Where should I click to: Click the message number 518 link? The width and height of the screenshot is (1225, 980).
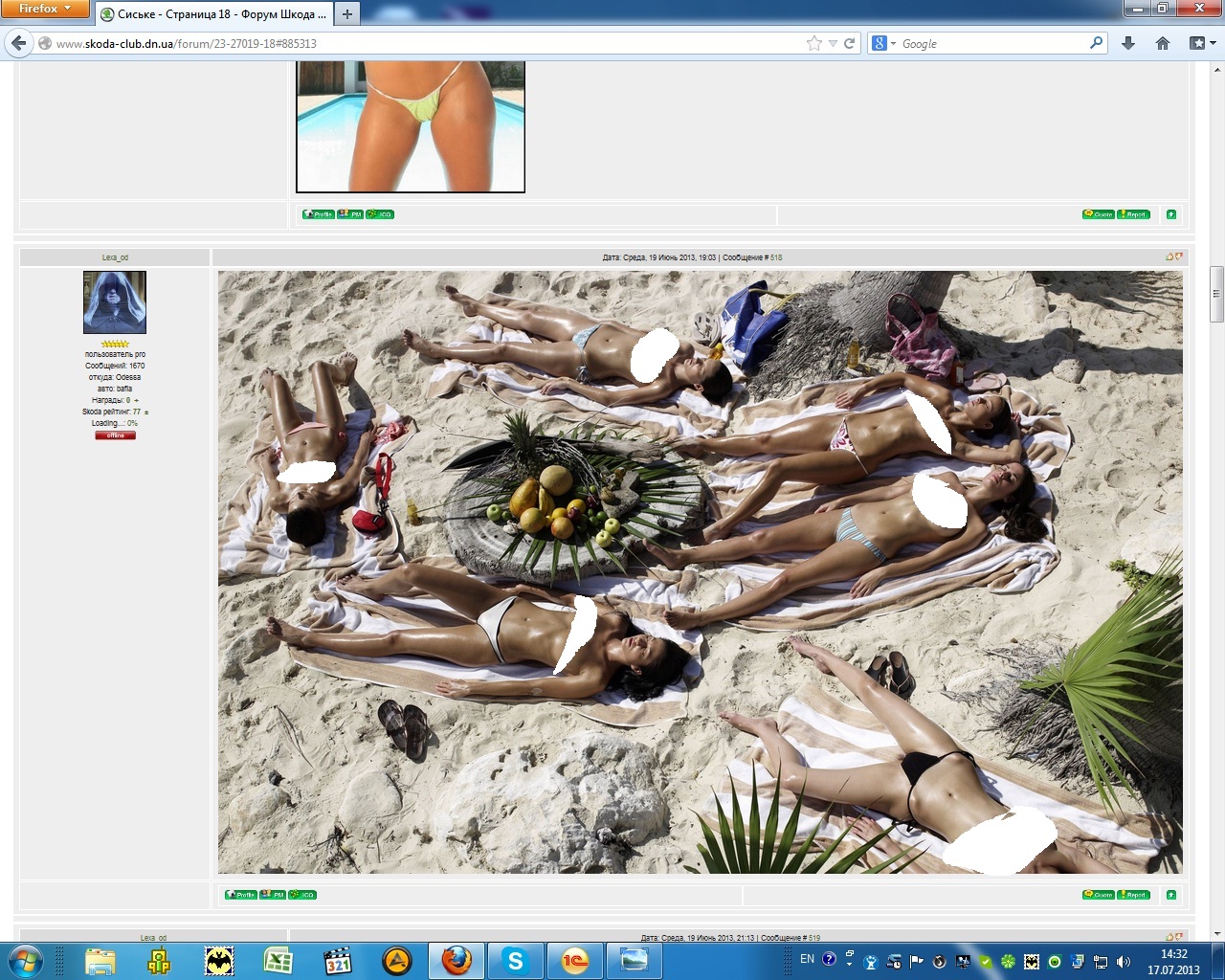point(776,257)
